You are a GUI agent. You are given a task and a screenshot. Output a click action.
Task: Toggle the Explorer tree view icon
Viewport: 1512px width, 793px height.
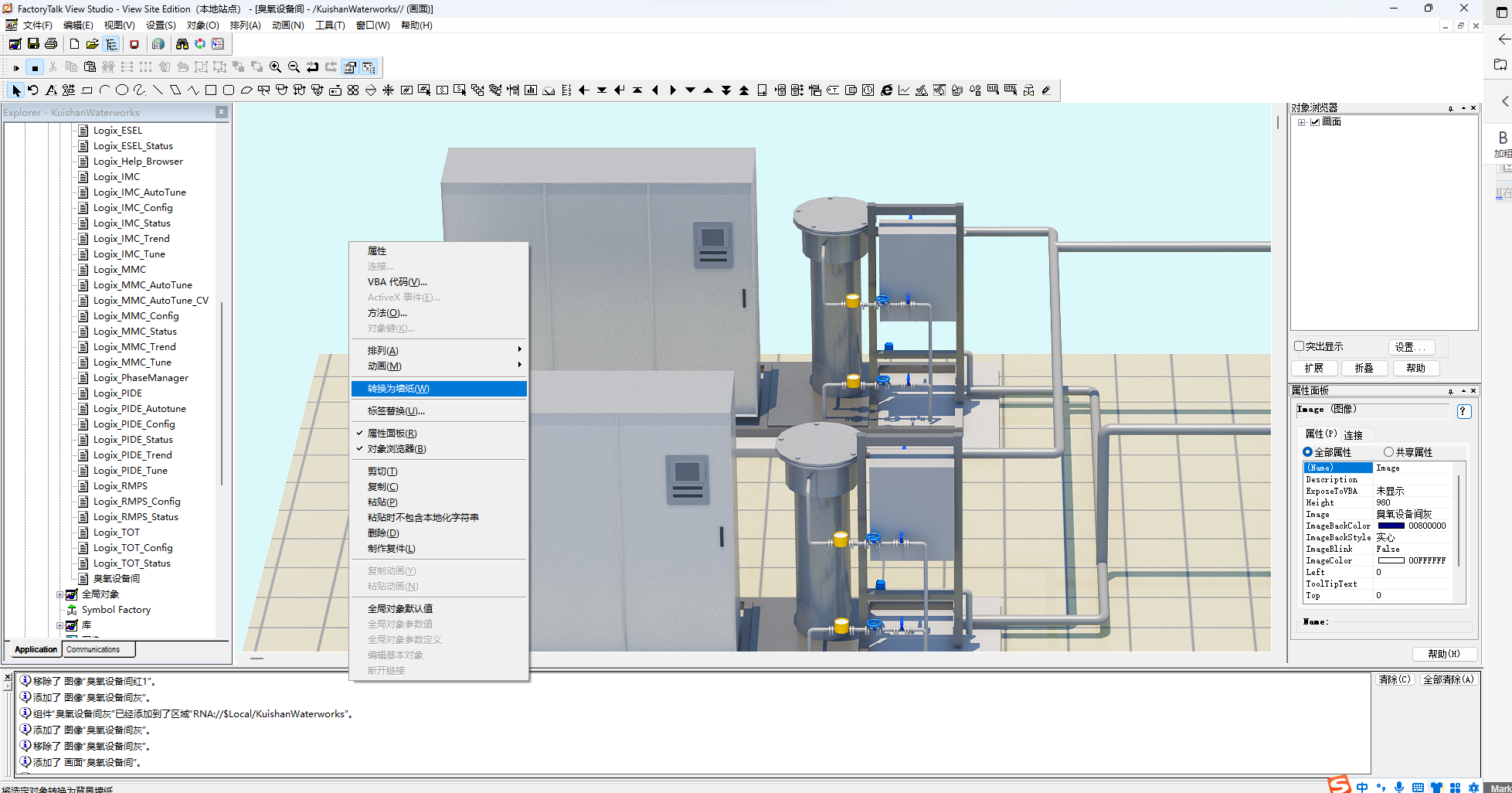tap(111, 44)
